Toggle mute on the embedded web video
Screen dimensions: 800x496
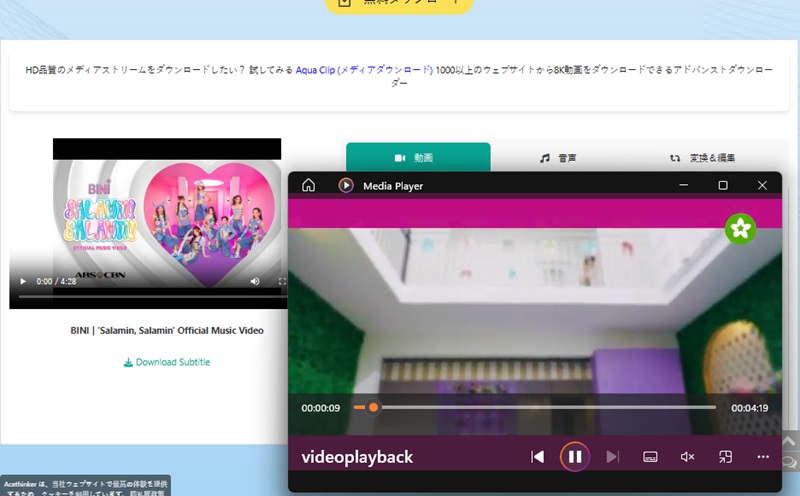(255, 282)
